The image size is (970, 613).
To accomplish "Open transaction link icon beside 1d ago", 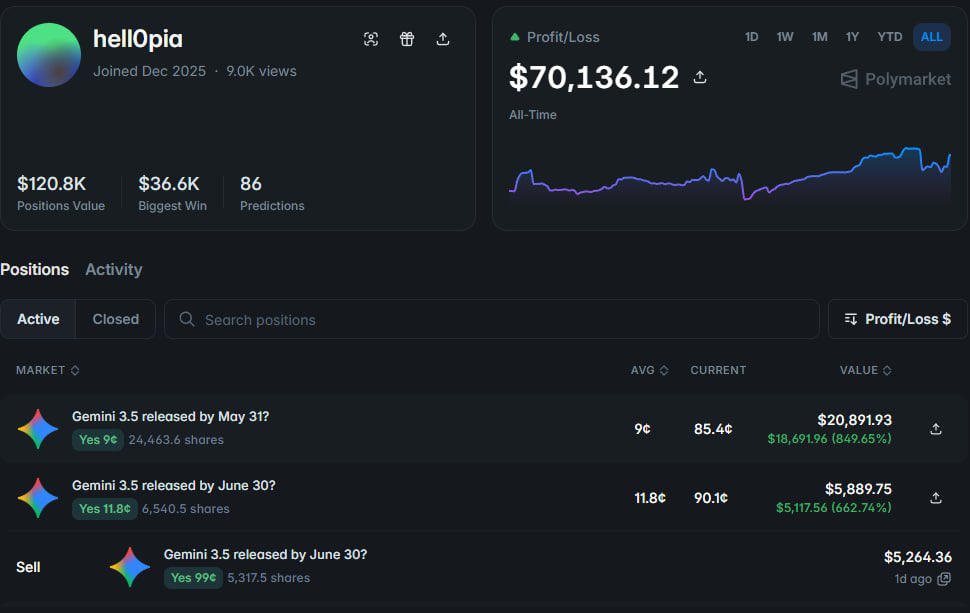I will 944,578.
